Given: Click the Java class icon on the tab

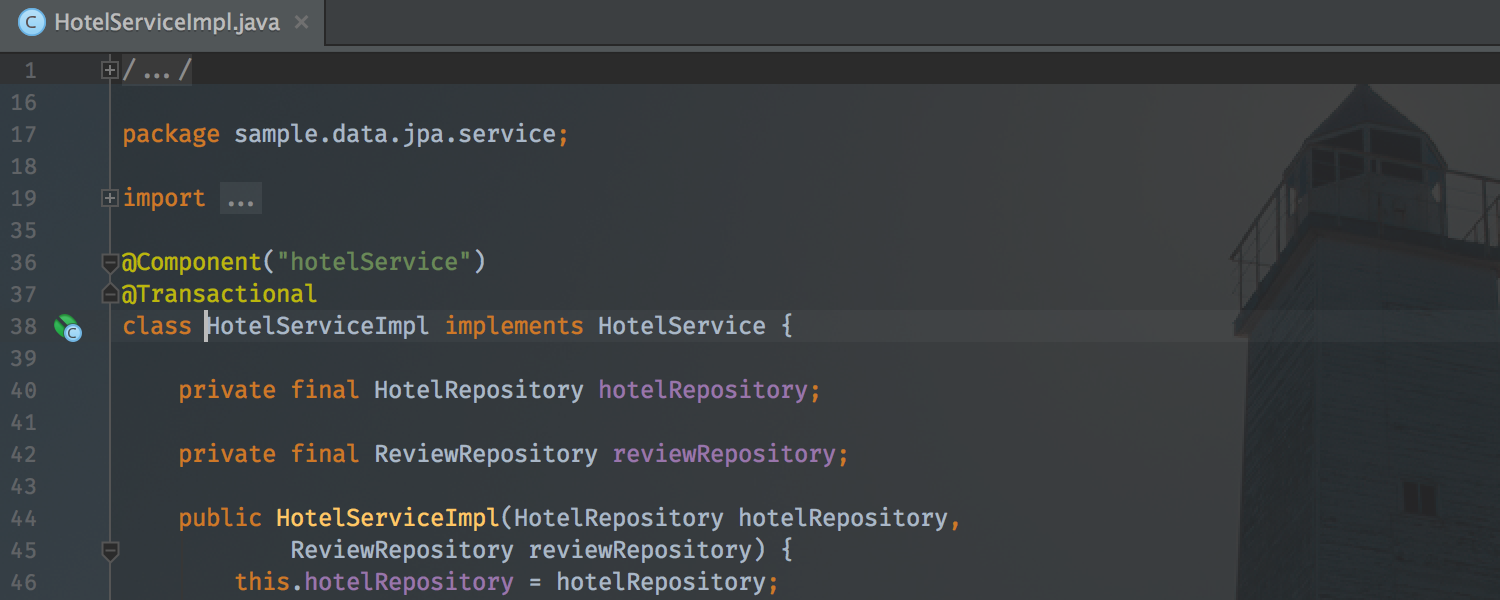Looking at the screenshot, I should coord(32,22).
